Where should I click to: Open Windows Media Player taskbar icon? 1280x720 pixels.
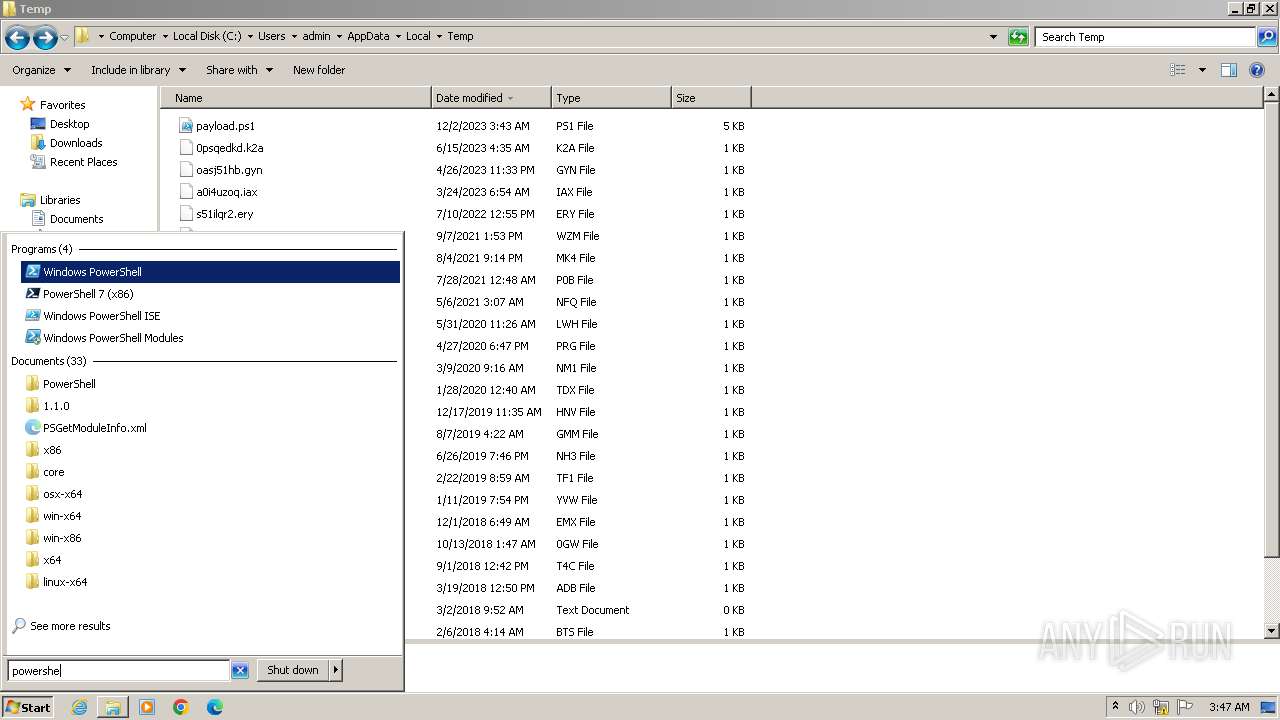point(147,707)
